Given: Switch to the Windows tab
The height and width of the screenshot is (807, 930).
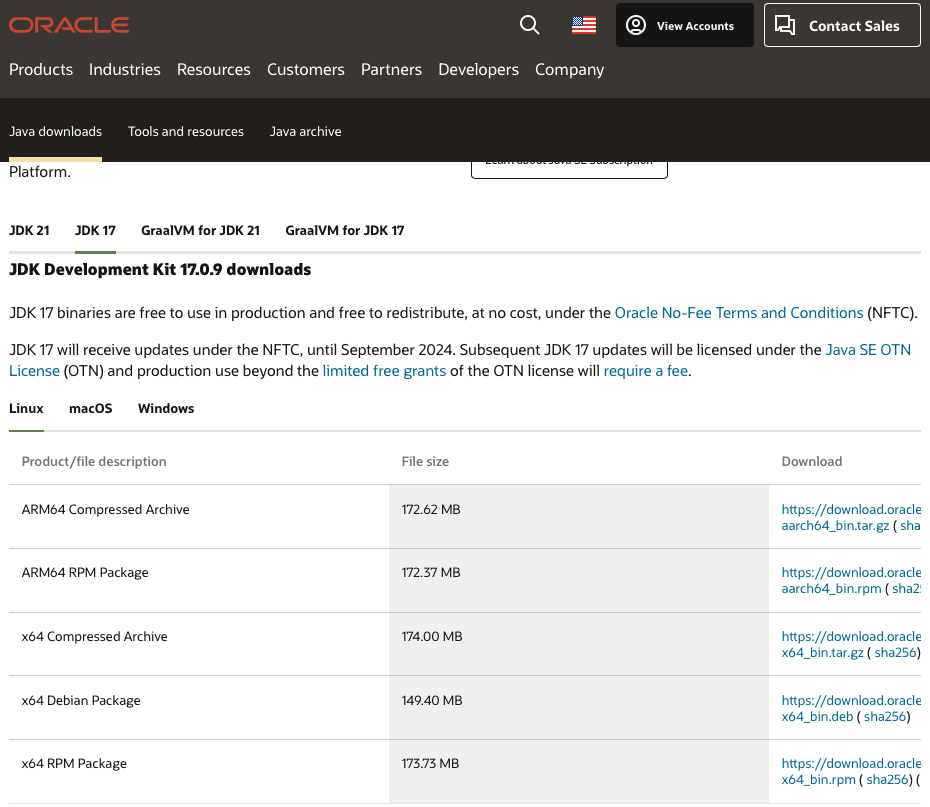Looking at the screenshot, I should [166, 408].
